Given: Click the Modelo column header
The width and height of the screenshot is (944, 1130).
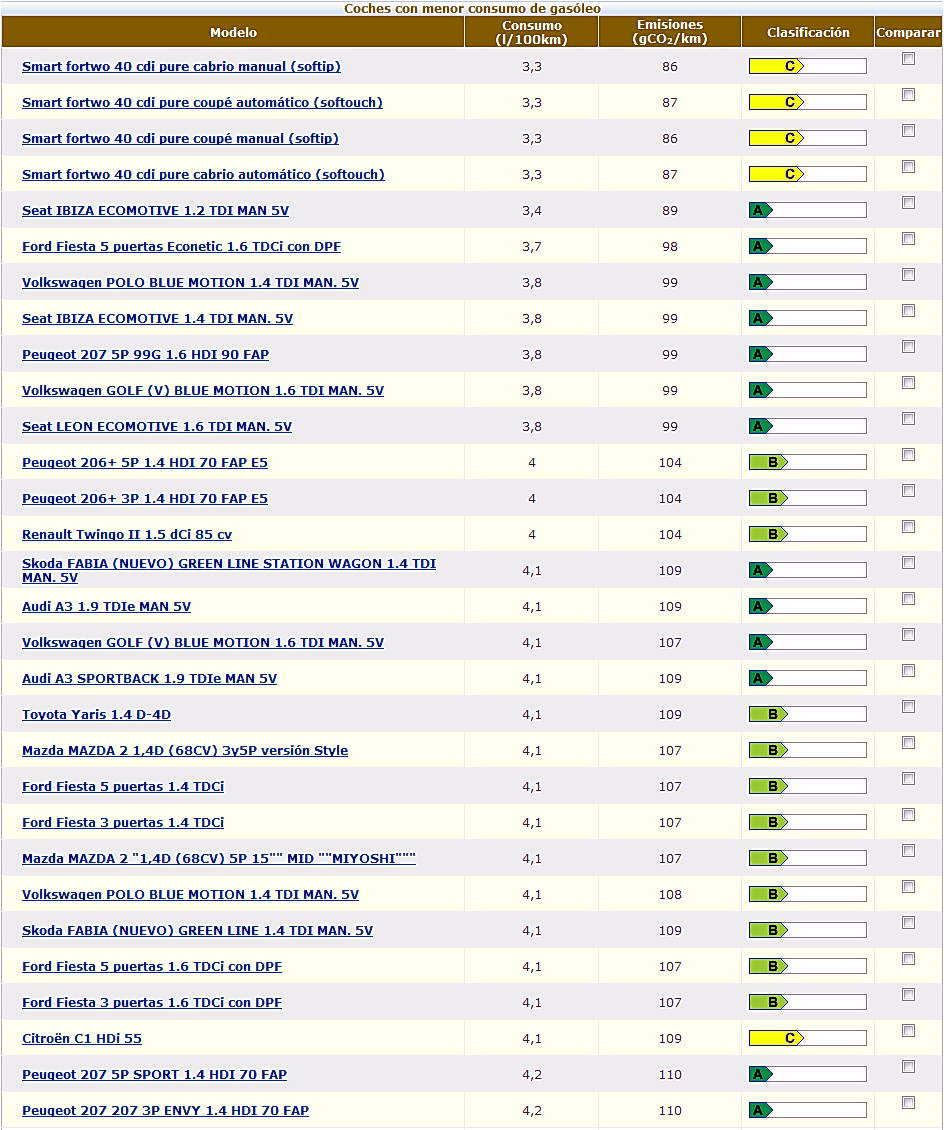Looking at the screenshot, I should pyautogui.click(x=233, y=32).
